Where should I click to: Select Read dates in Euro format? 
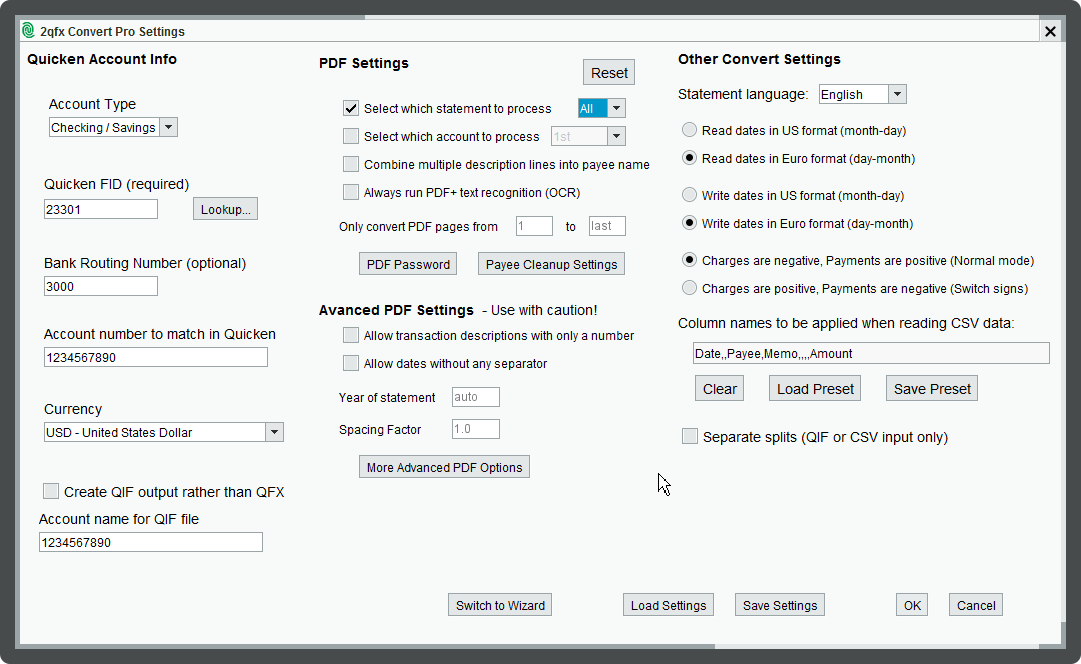(x=689, y=158)
